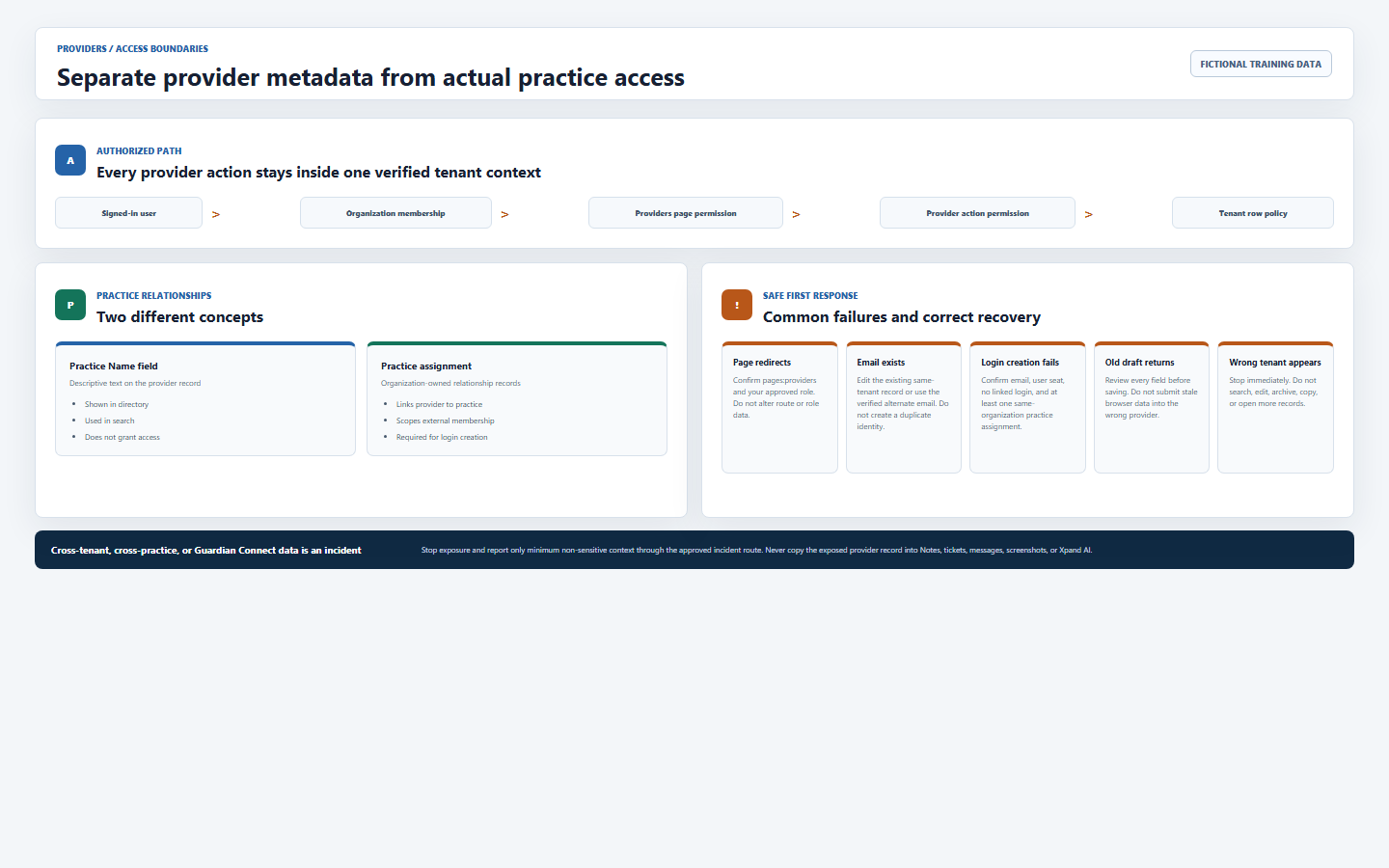Image resolution: width=1389 pixels, height=868 pixels.
Task: Click the arrow after Organization membership
Action: click(504, 214)
